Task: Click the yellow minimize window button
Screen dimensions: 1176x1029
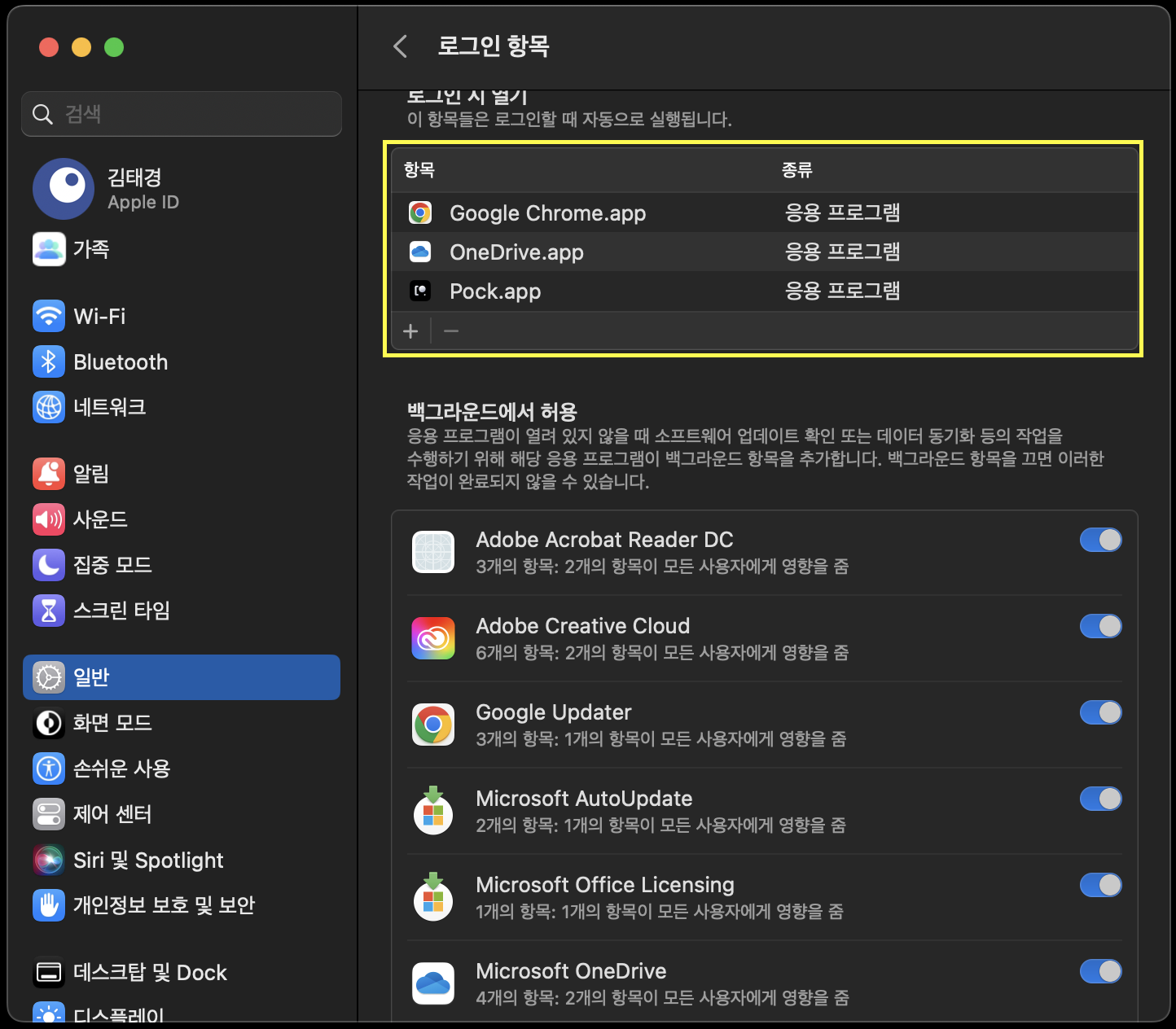Action: pos(81,47)
